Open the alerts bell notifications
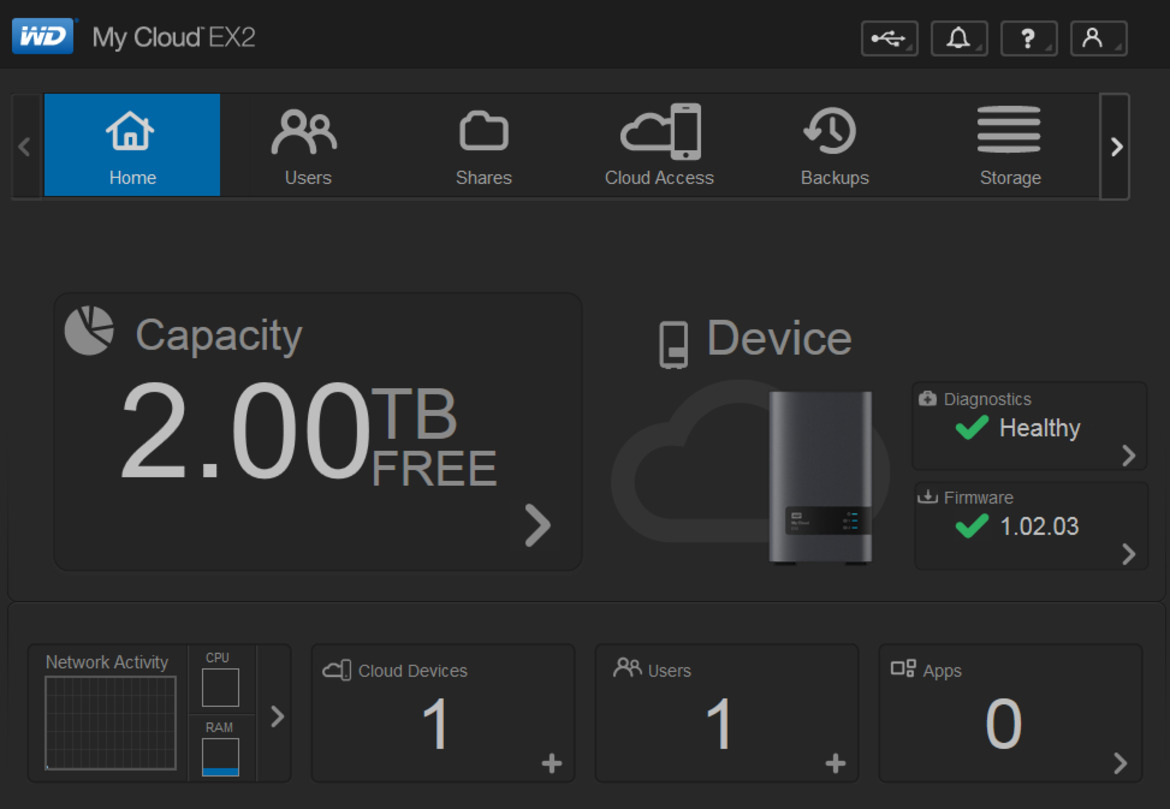This screenshot has height=809, width=1170. 959,38
